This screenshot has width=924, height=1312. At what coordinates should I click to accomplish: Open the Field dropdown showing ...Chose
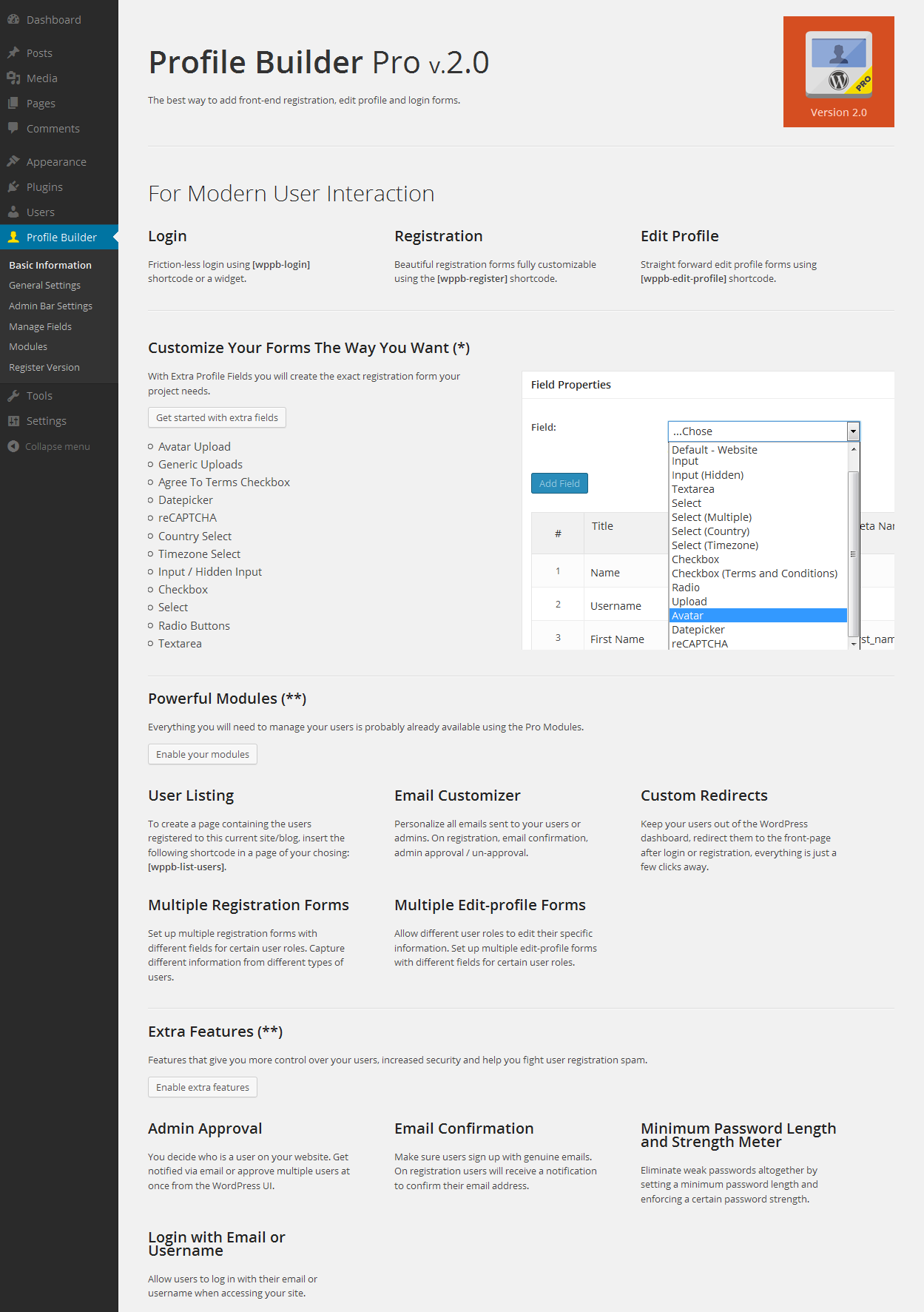763,431
